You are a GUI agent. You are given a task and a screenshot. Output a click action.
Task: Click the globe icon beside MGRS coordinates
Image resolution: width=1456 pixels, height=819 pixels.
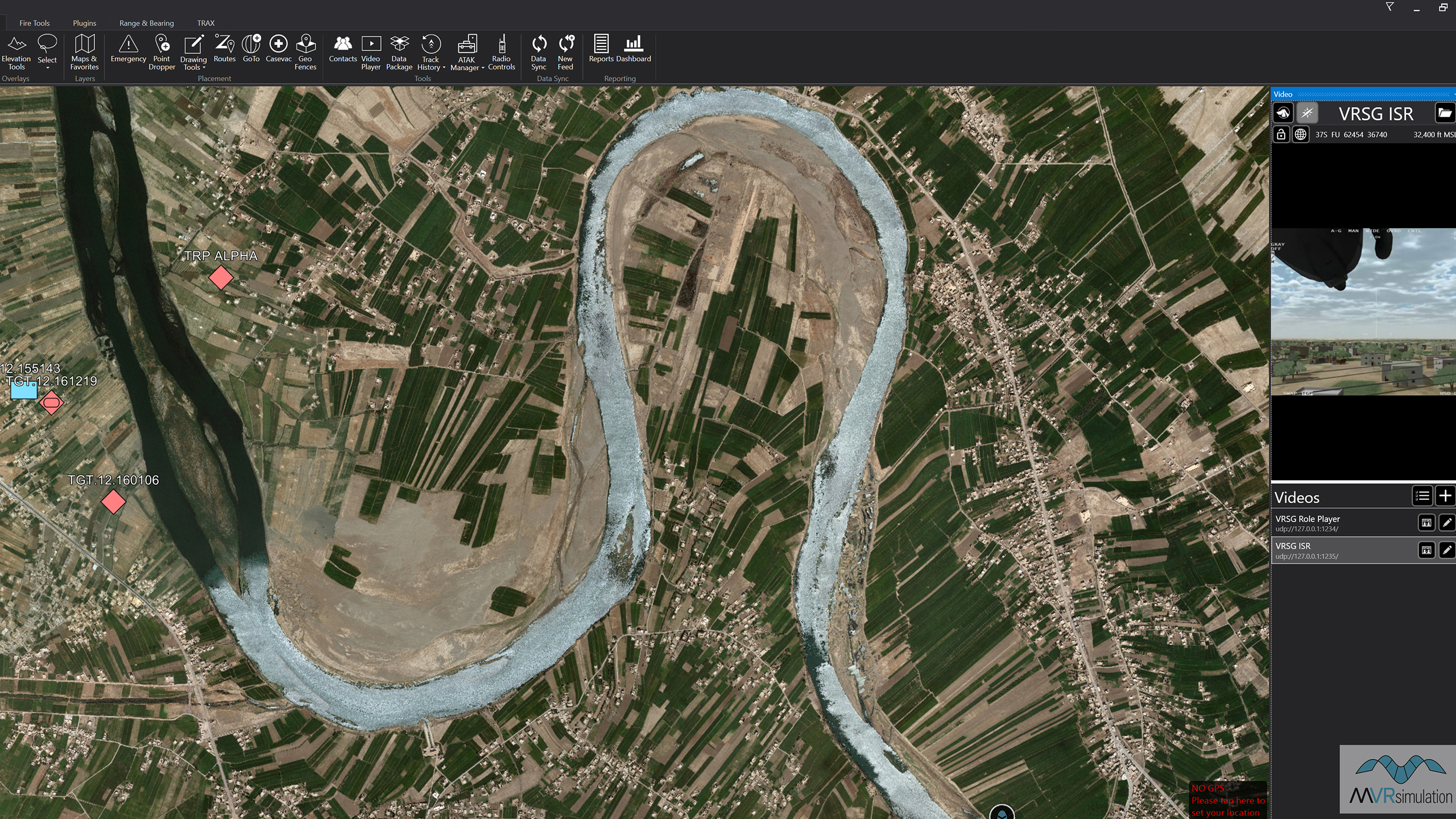coord(1300,134)
